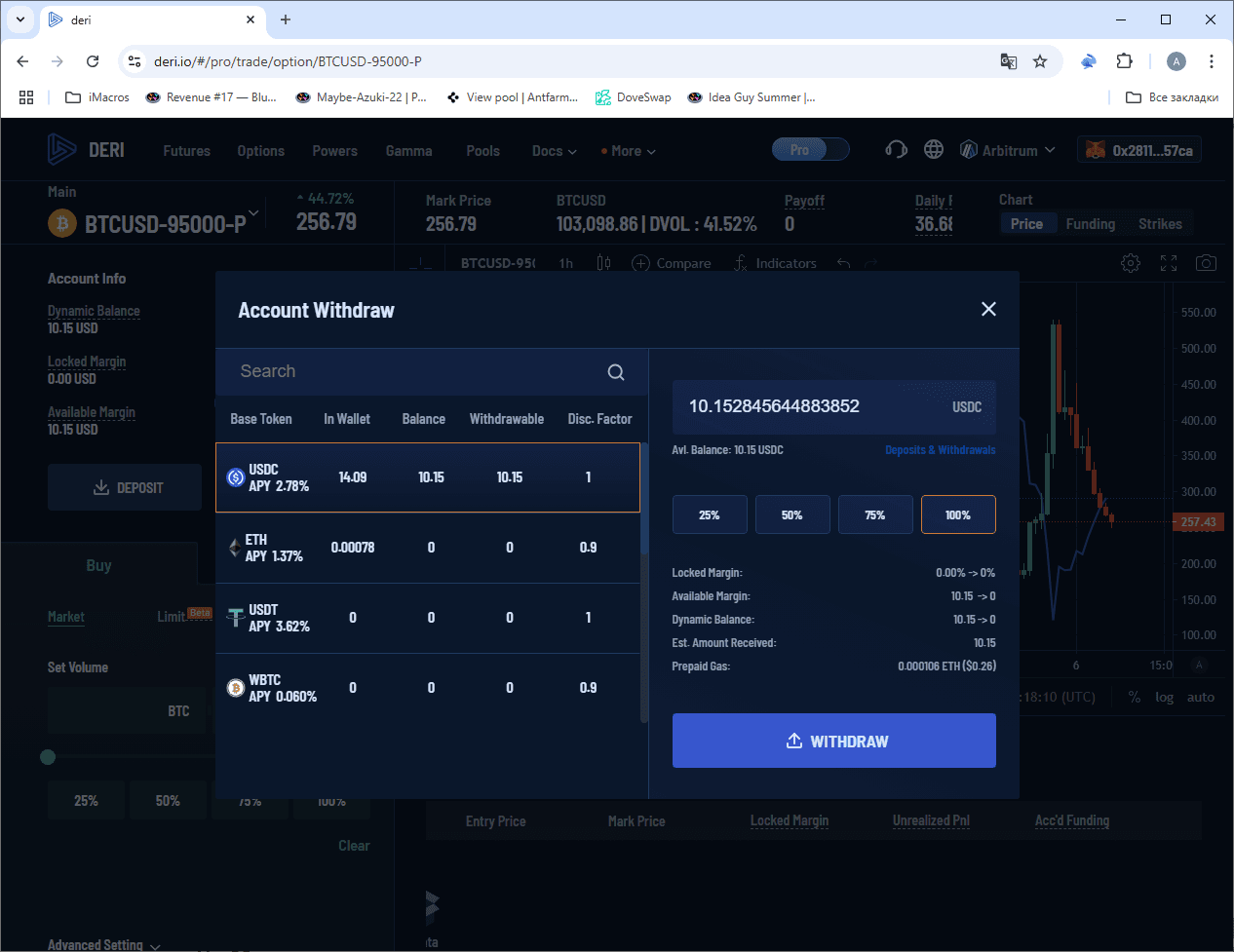The height and width of the screenshot is (952, 1234).
Task: Select the Market order type
Action: [66, 617]
